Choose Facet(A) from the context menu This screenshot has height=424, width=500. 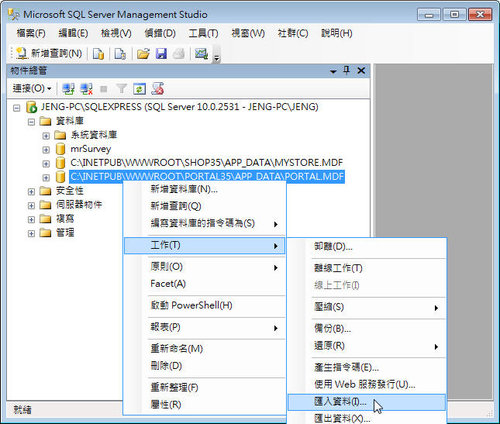click(x=205, y=284)
